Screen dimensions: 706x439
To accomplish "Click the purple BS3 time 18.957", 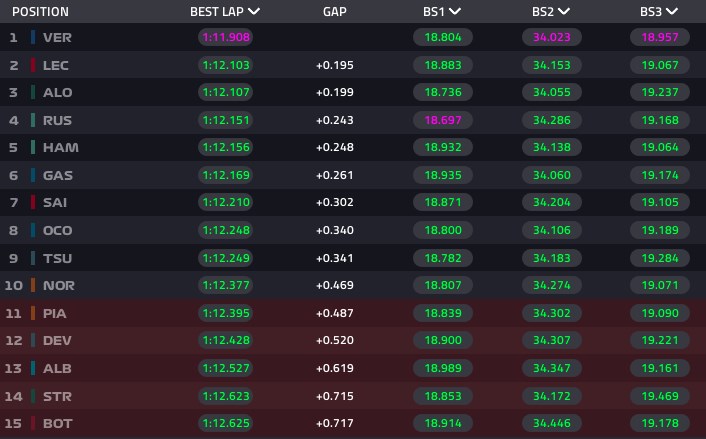I will click(x=660, y=37).
